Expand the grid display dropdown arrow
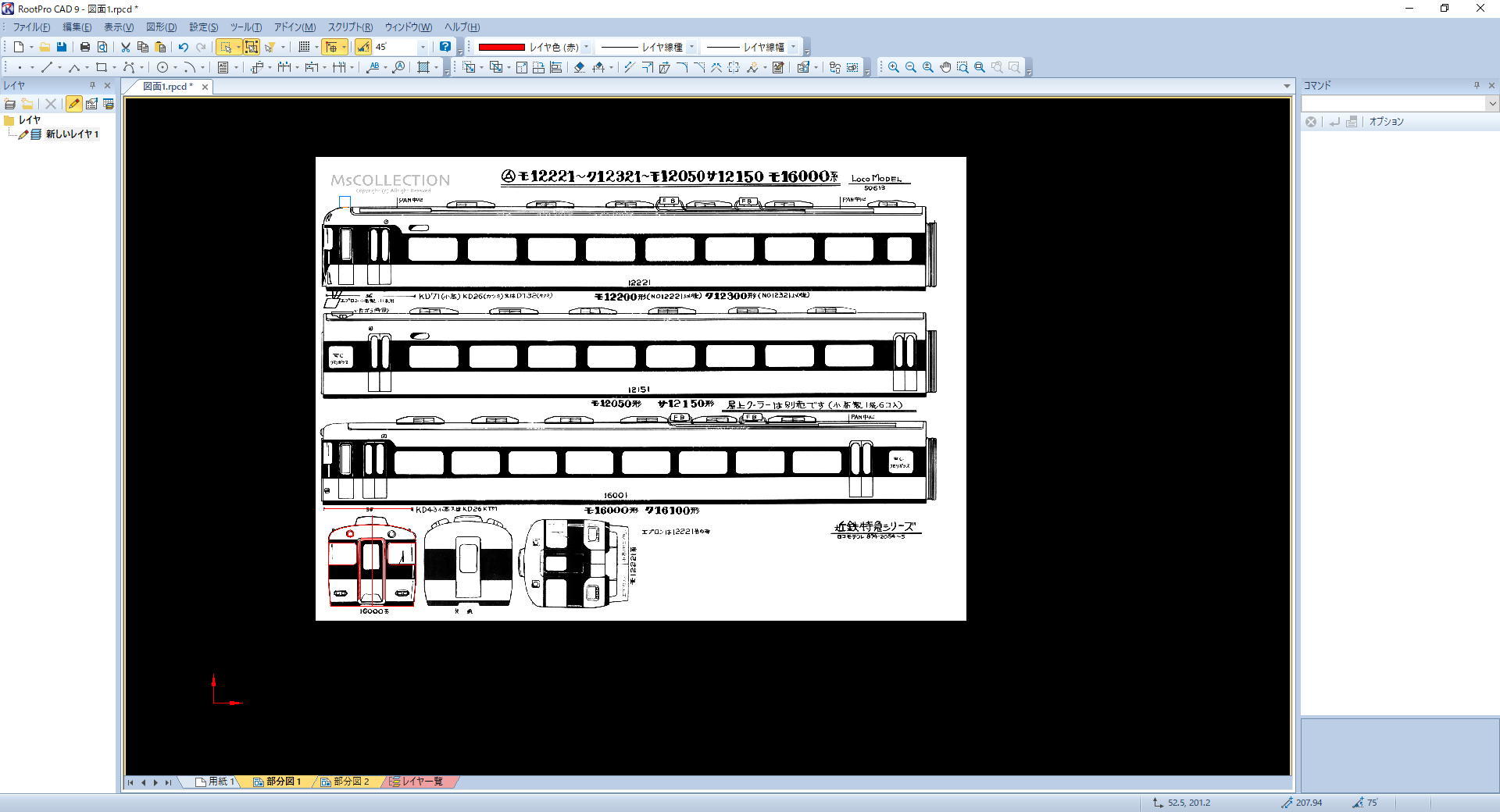The width and height of the screenshot is (1500, 812). point(316,47)
